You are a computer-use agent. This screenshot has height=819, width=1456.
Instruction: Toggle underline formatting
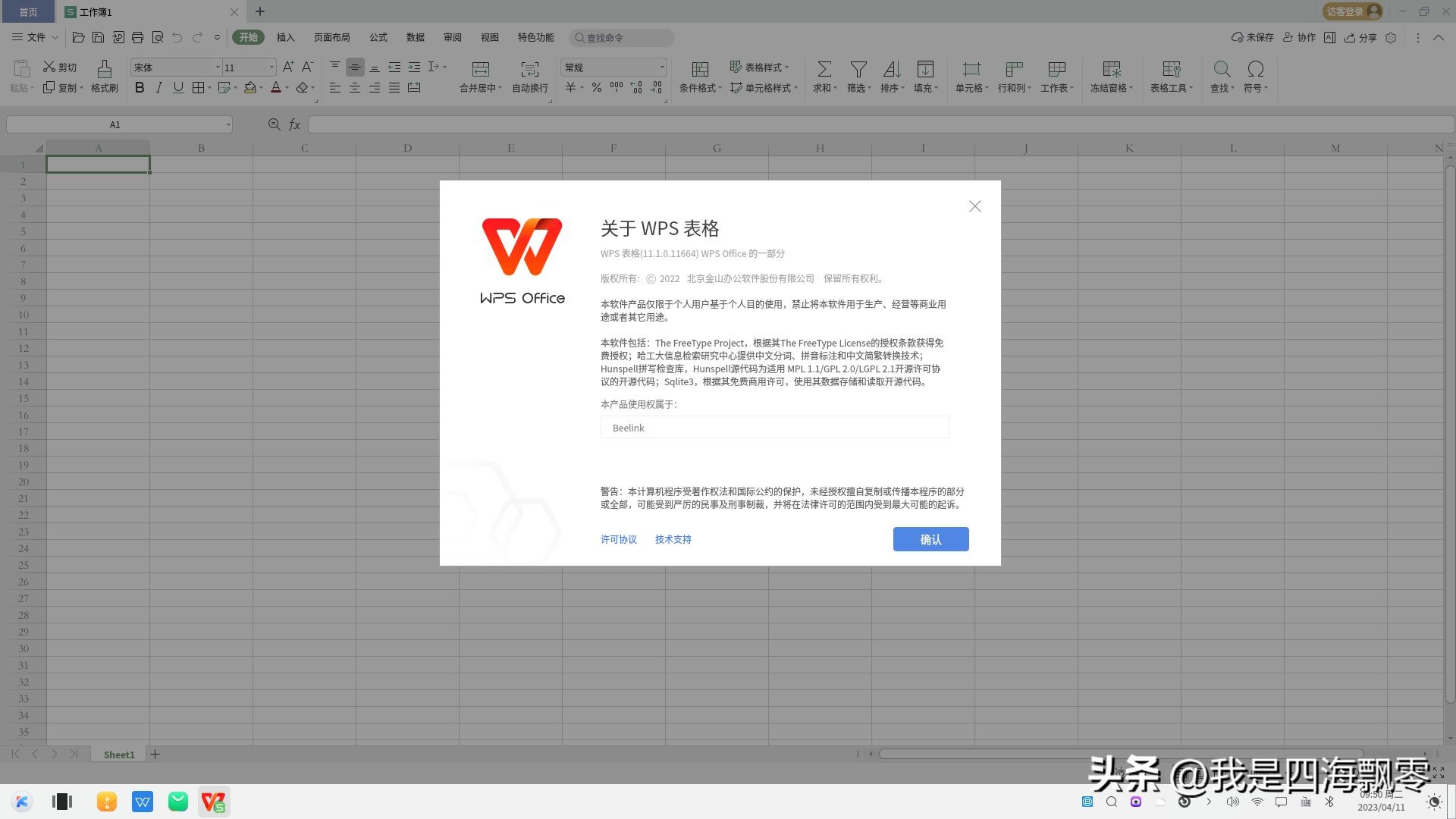coord(177,87)
